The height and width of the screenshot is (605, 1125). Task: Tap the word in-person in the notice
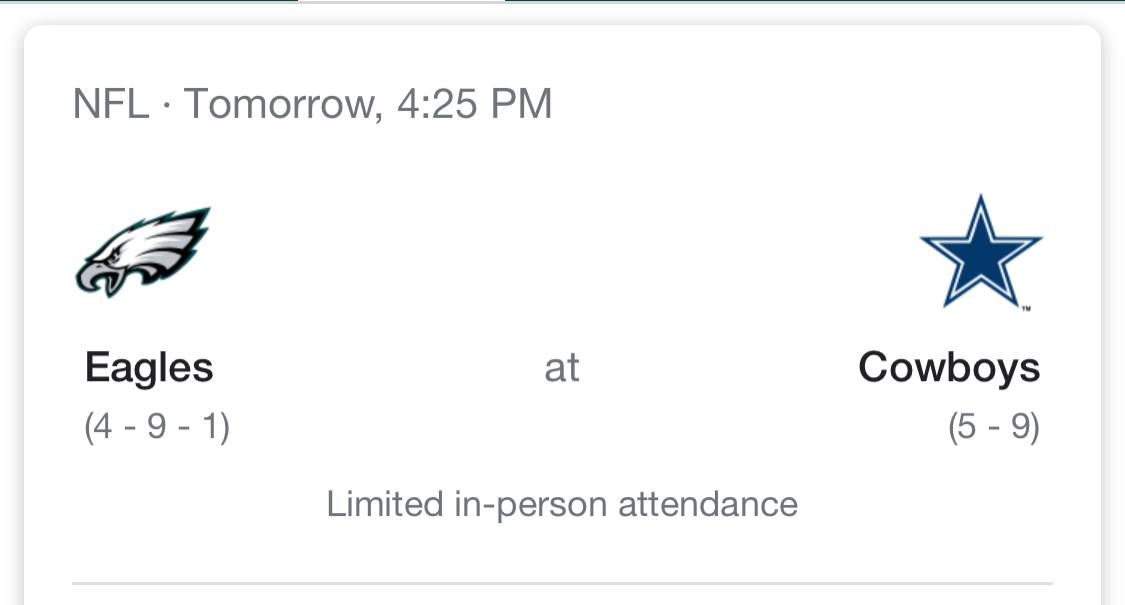click(531, 505)
